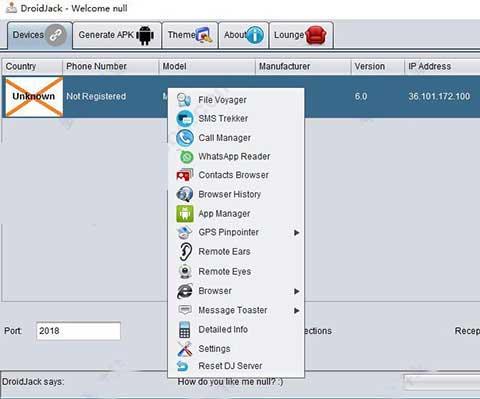
Task: Click the Port input field showing 2018
Action: pyautogui.click(x=78, y=331)
